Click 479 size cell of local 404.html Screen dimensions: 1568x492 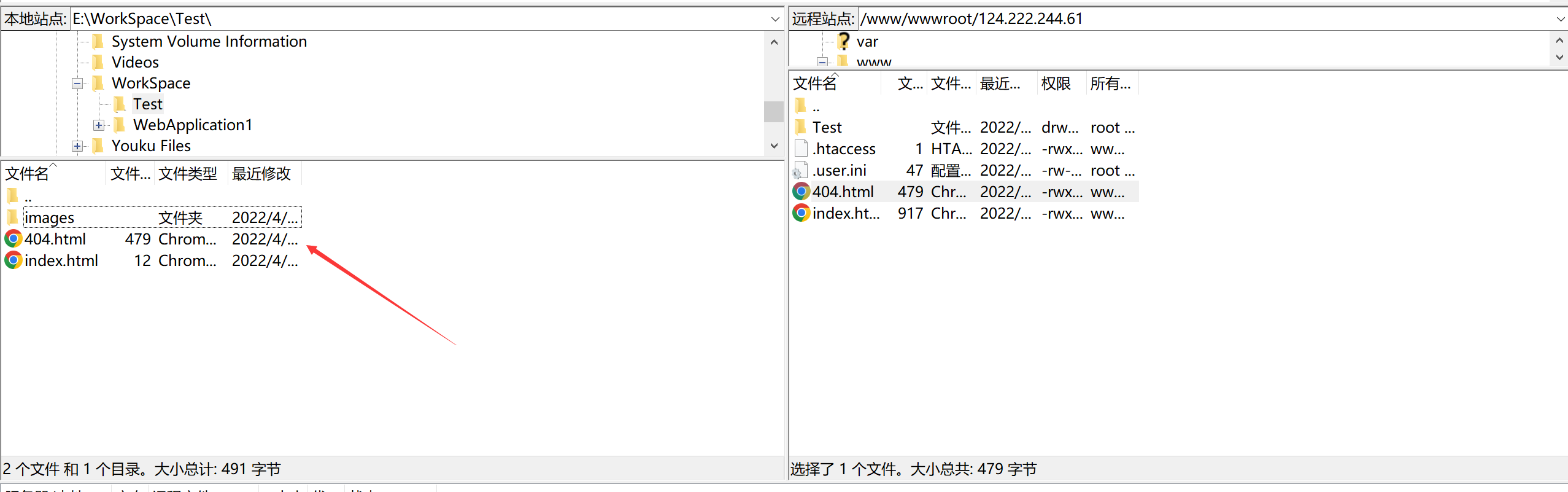(138, 239)
